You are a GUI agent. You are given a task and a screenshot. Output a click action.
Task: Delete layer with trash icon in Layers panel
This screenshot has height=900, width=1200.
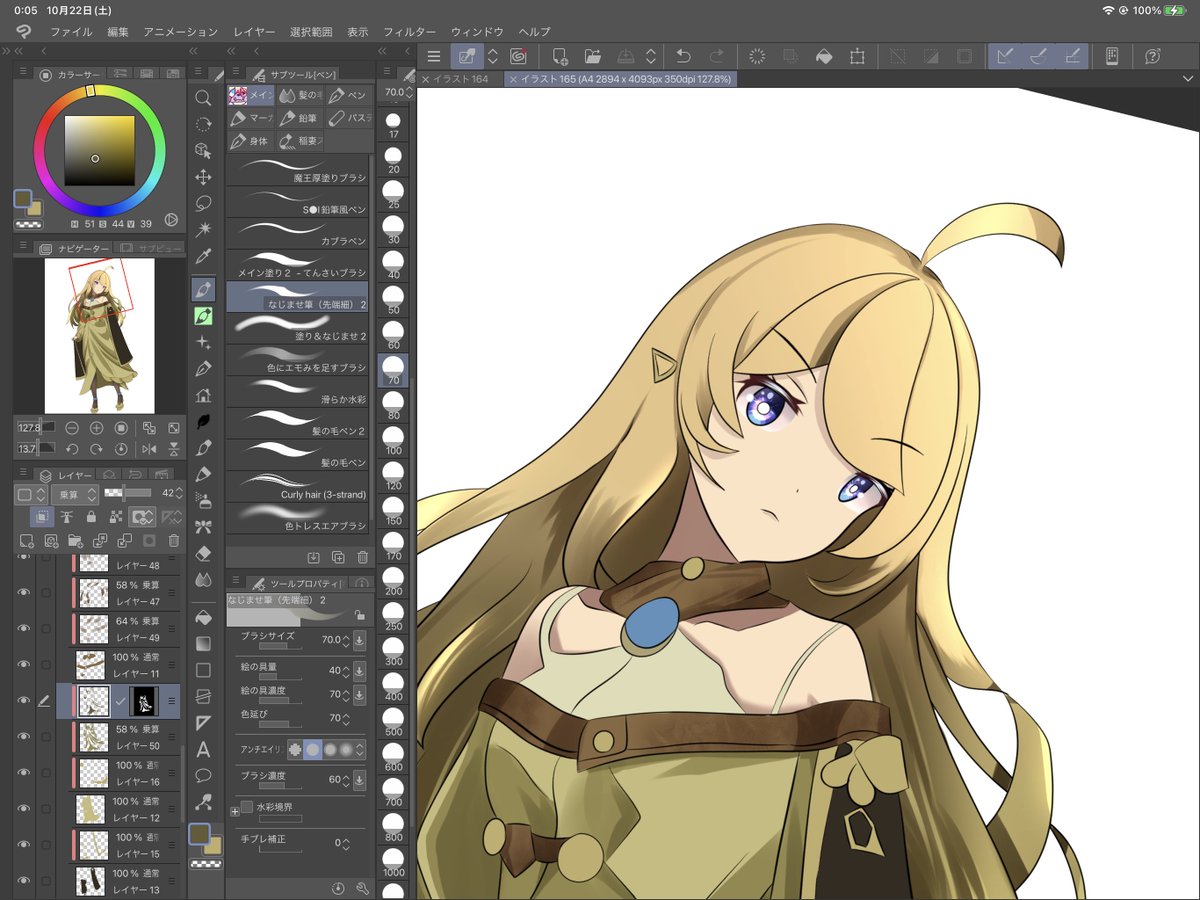pos(174,541)
